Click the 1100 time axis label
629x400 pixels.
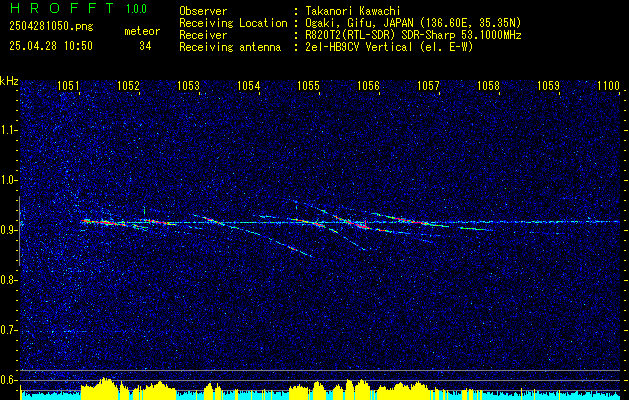point(609,85)
